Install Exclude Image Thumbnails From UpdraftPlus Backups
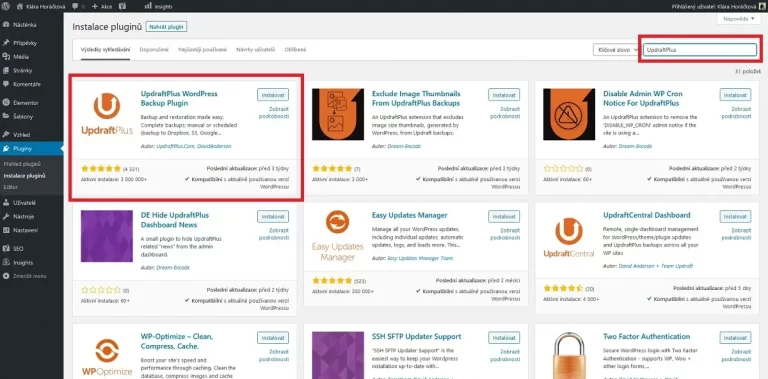This screenshot has width=768, height=379. [504, 95]
